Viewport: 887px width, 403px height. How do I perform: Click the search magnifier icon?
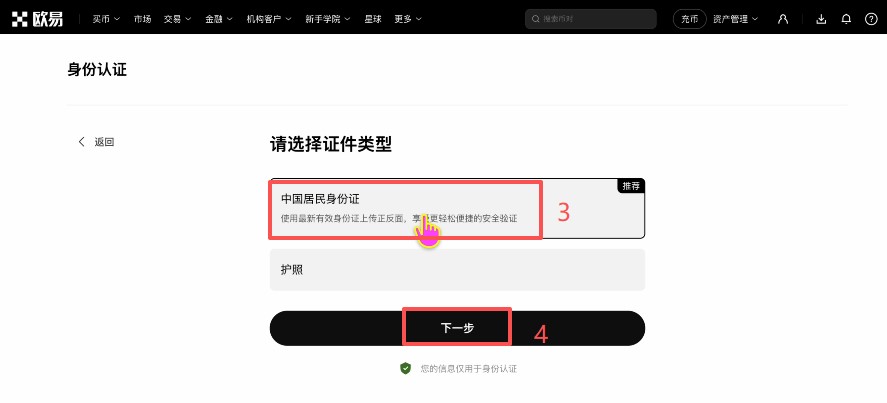coord(536,19)
